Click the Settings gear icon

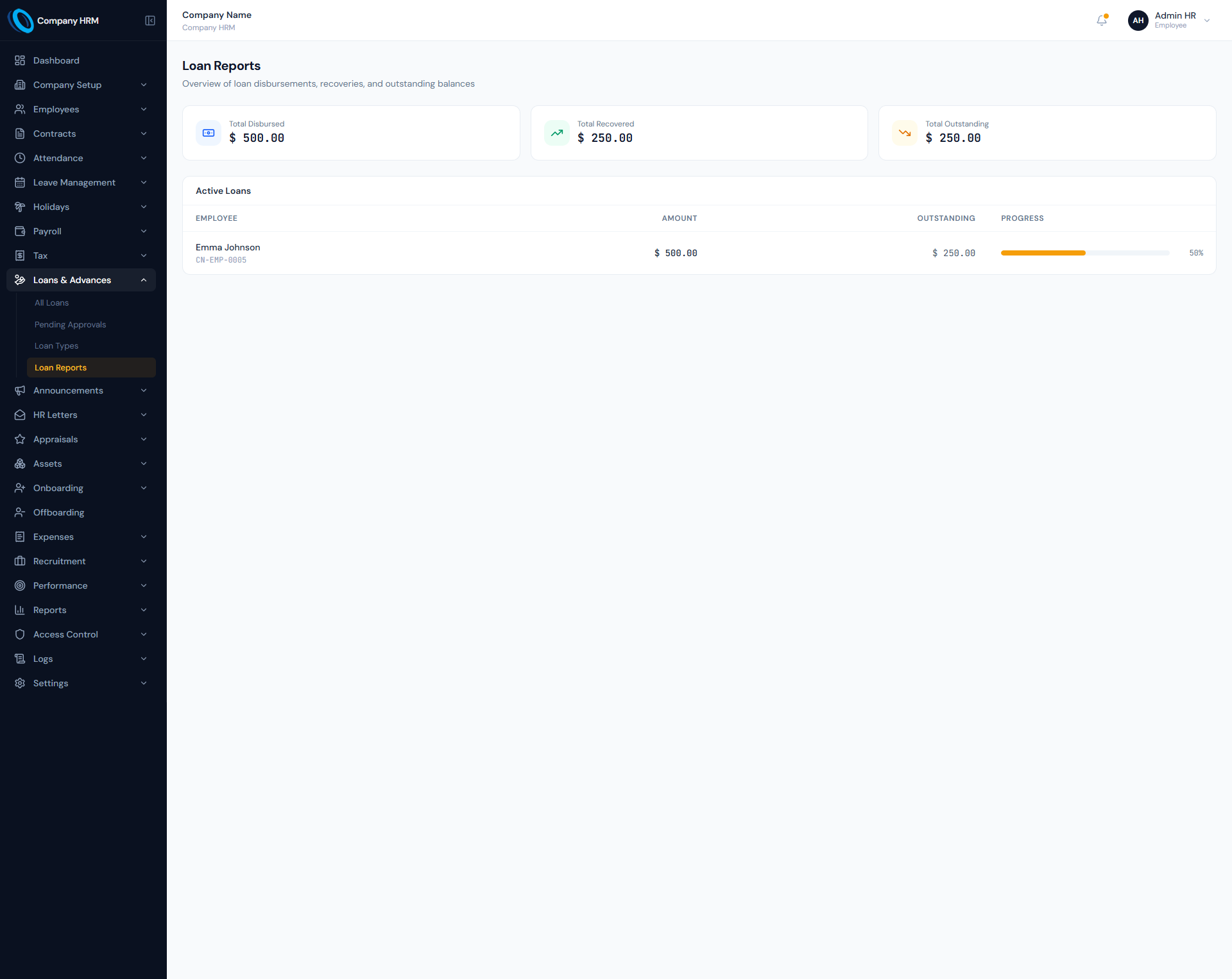20,683
